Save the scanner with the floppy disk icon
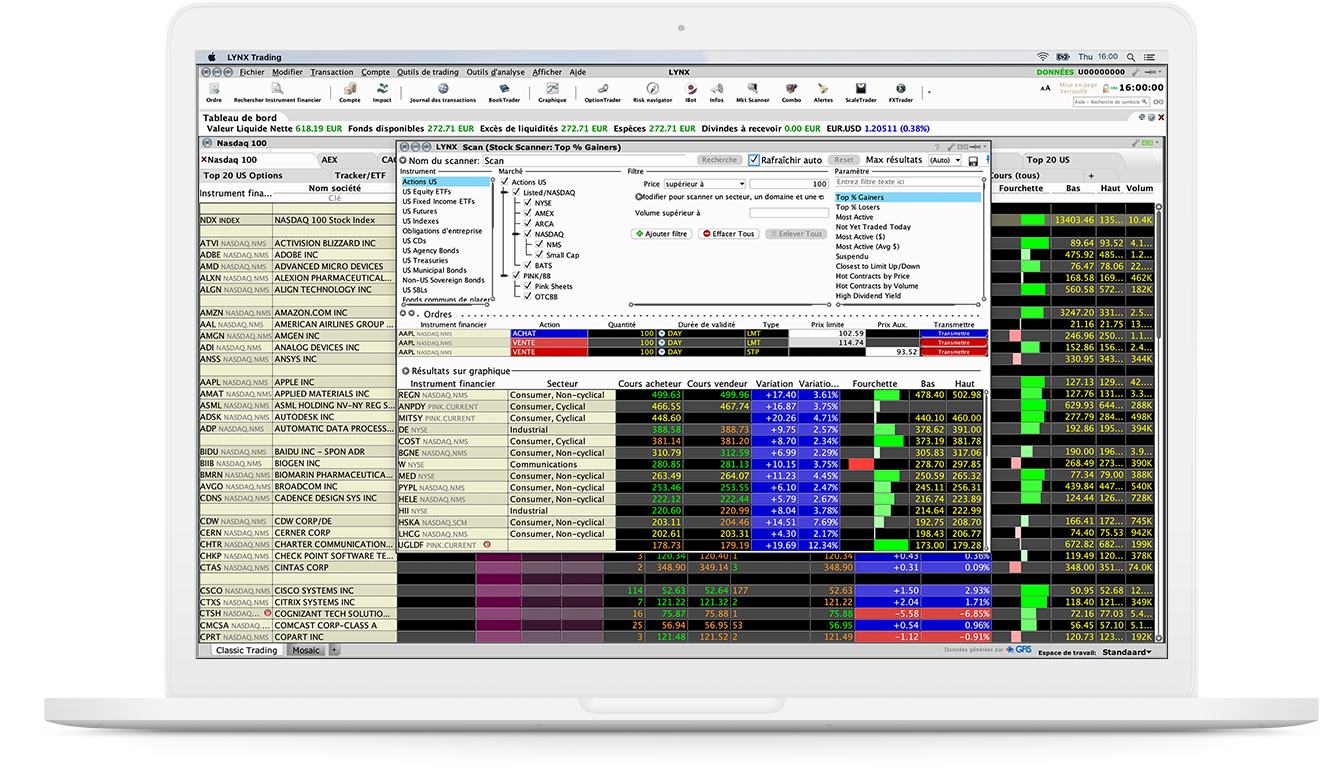 tap(973, 160)
